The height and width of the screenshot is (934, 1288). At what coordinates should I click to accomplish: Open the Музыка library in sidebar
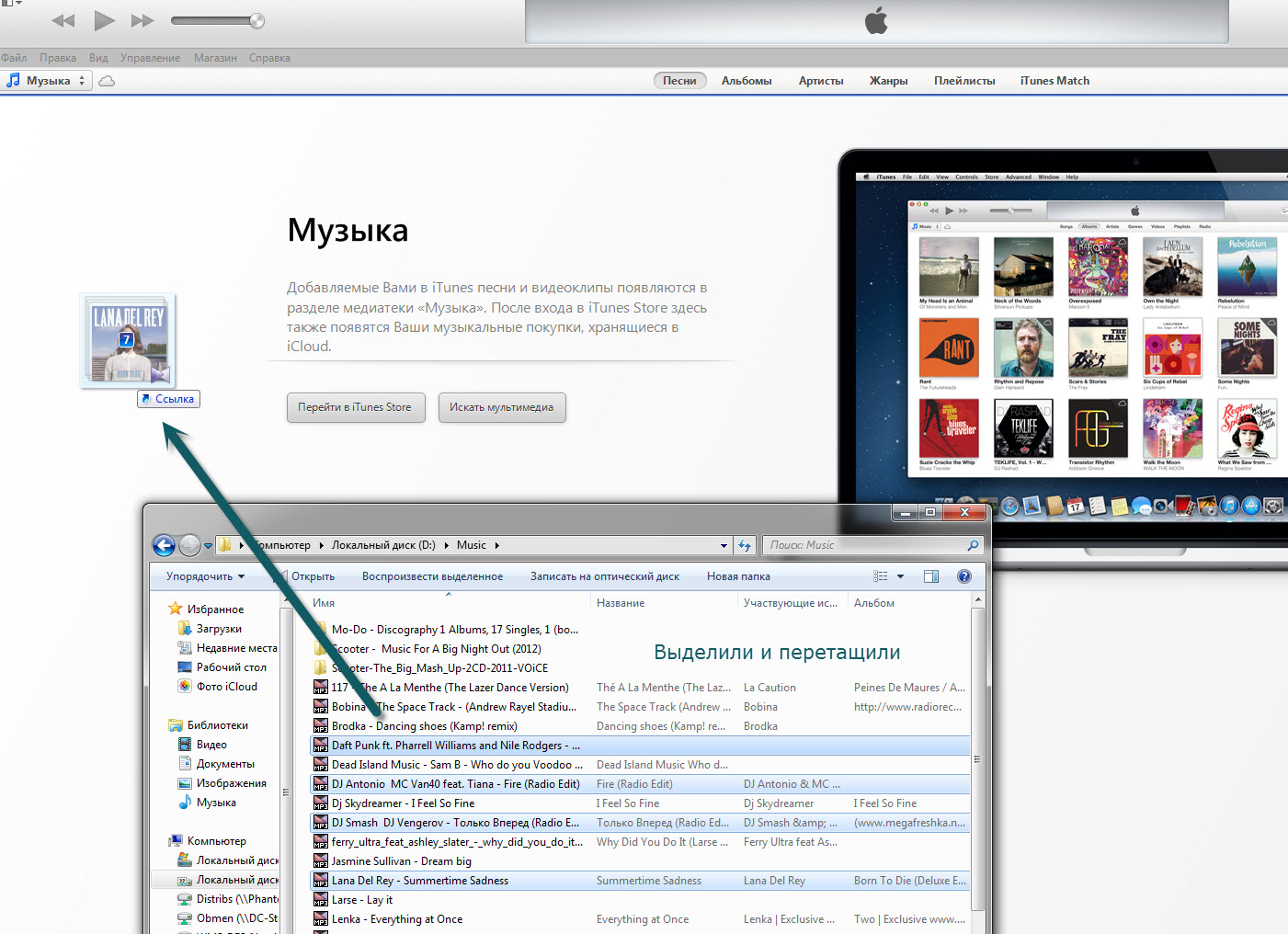(x=207, y=803)
